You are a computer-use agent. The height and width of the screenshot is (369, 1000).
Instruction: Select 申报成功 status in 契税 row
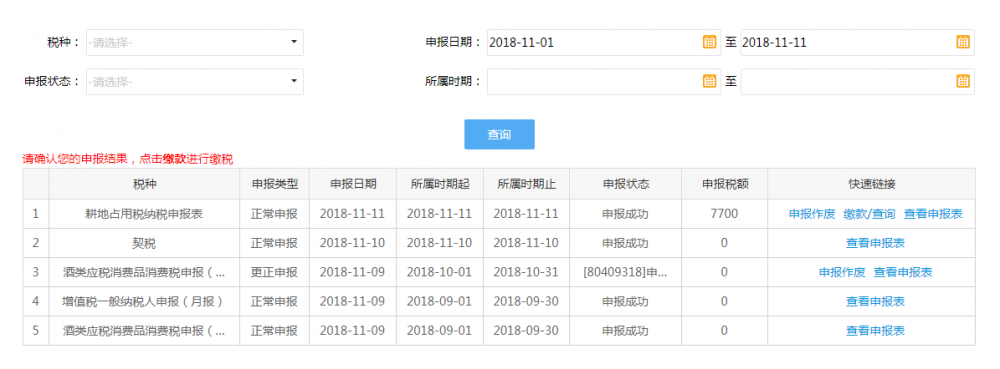(x=626, y=243)
